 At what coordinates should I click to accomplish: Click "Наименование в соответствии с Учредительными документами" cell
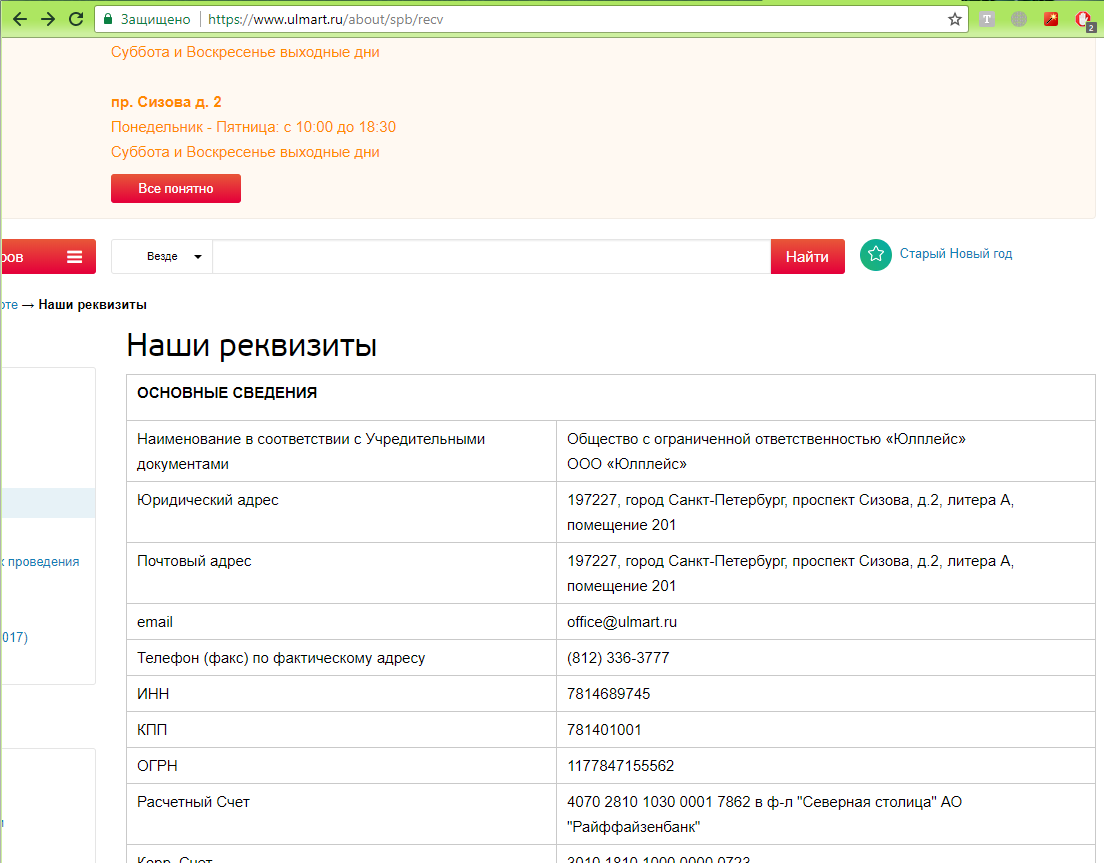(x=341, y=451)
